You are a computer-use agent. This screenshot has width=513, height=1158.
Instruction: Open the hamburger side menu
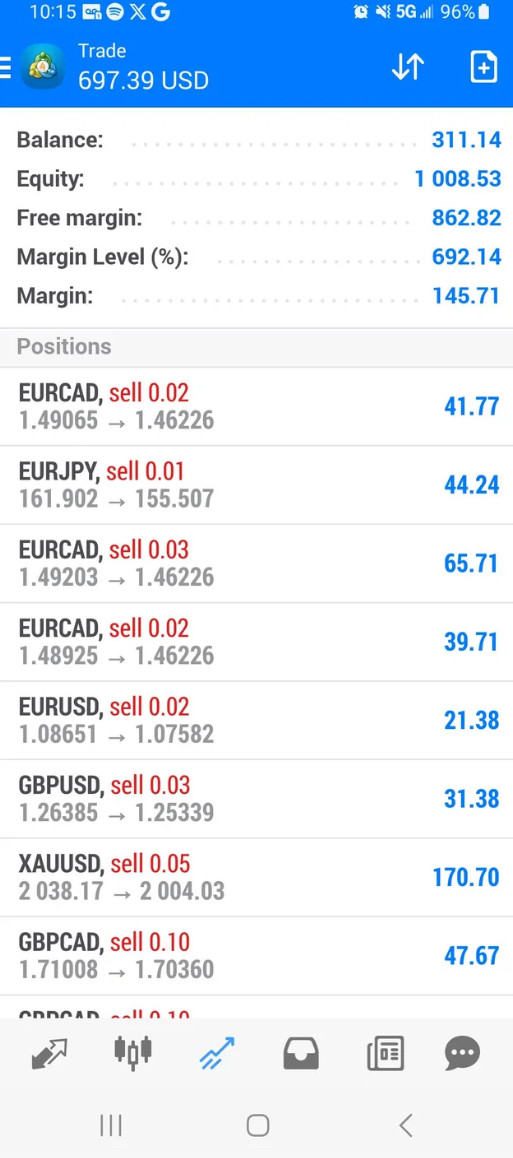[x=5, y=67]
